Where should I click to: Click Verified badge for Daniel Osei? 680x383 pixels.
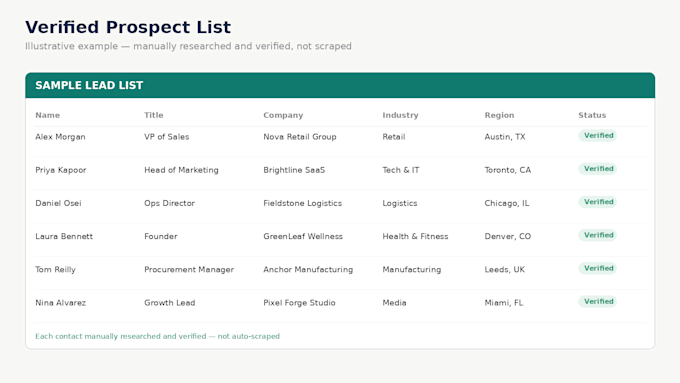[x=598, y=202]
